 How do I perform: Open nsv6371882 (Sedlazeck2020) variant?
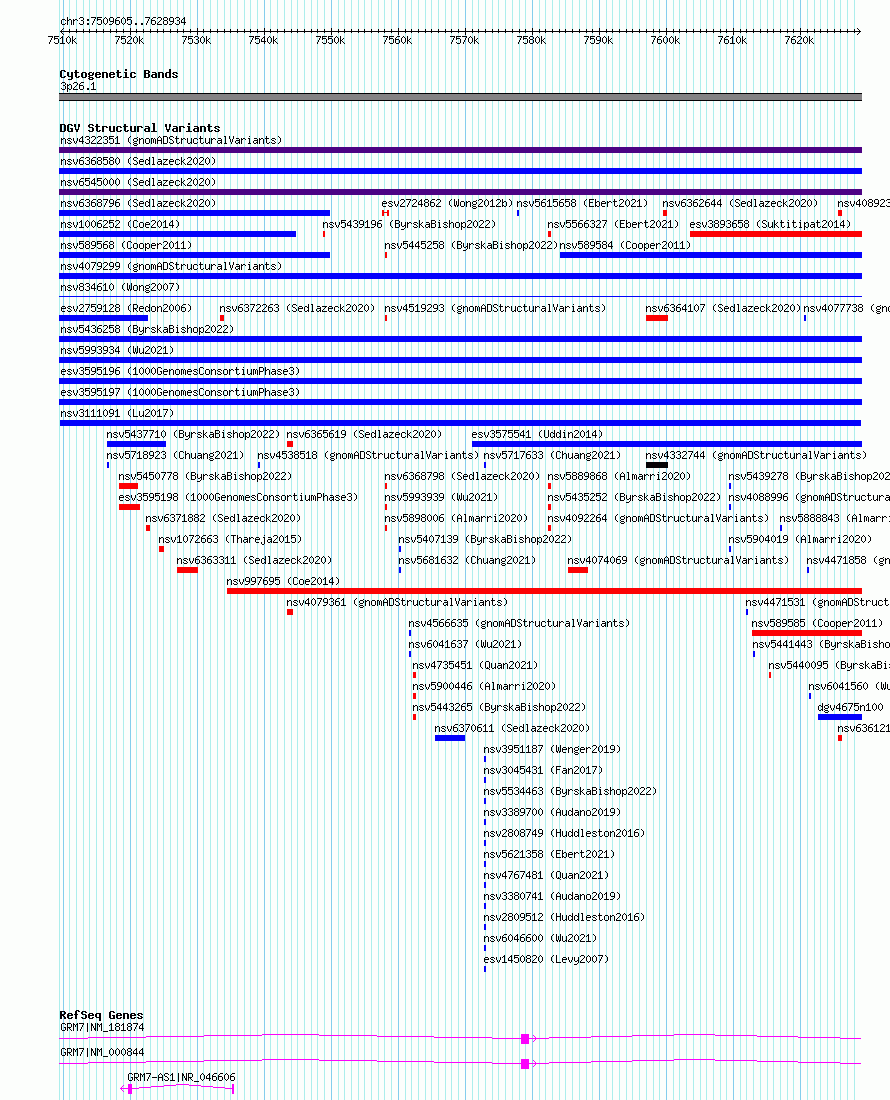223,519
